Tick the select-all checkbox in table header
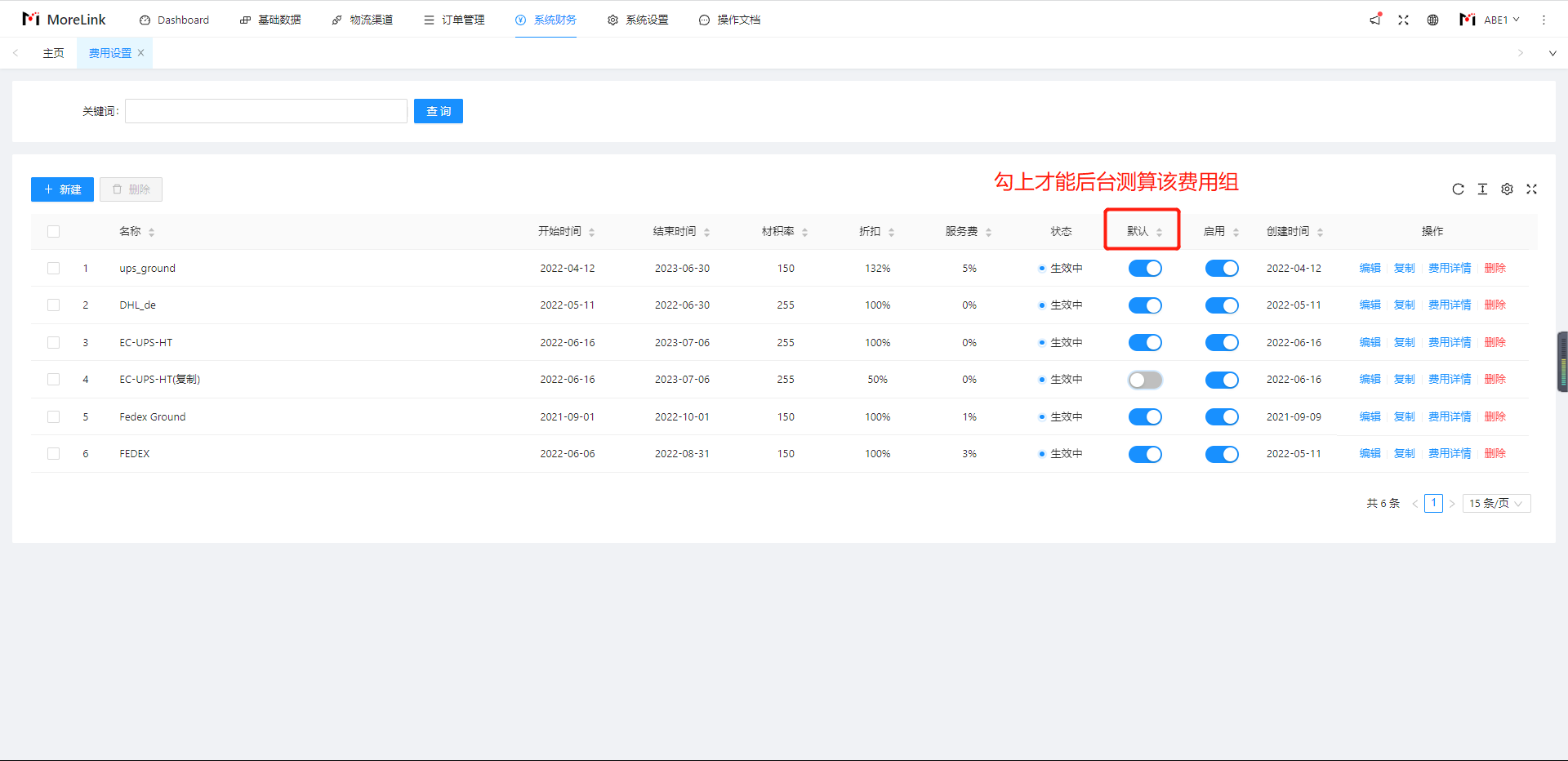1568x761 pixels. click(54, 232)
